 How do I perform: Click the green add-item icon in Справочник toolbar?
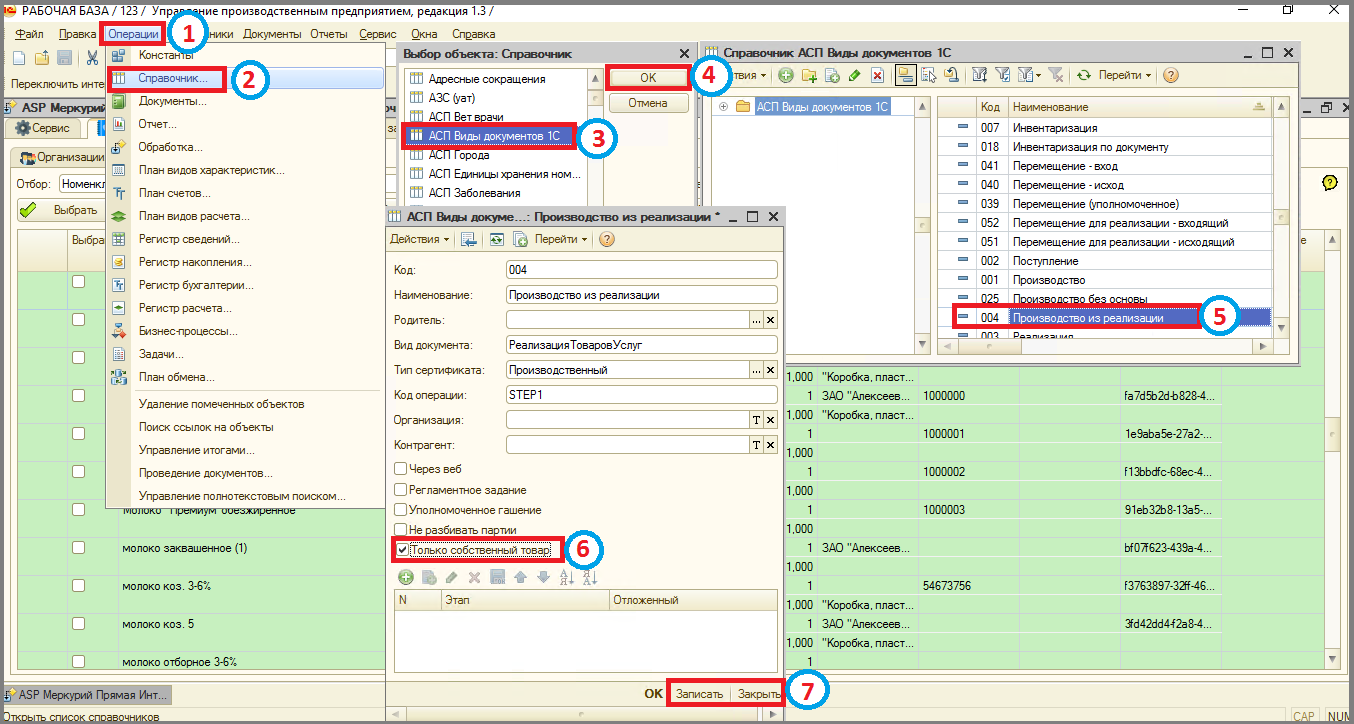pos(786,75)
